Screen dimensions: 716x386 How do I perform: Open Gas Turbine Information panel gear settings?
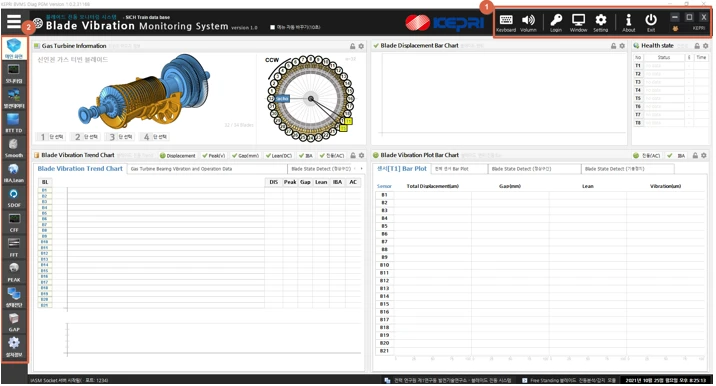(x=361, y=46)
